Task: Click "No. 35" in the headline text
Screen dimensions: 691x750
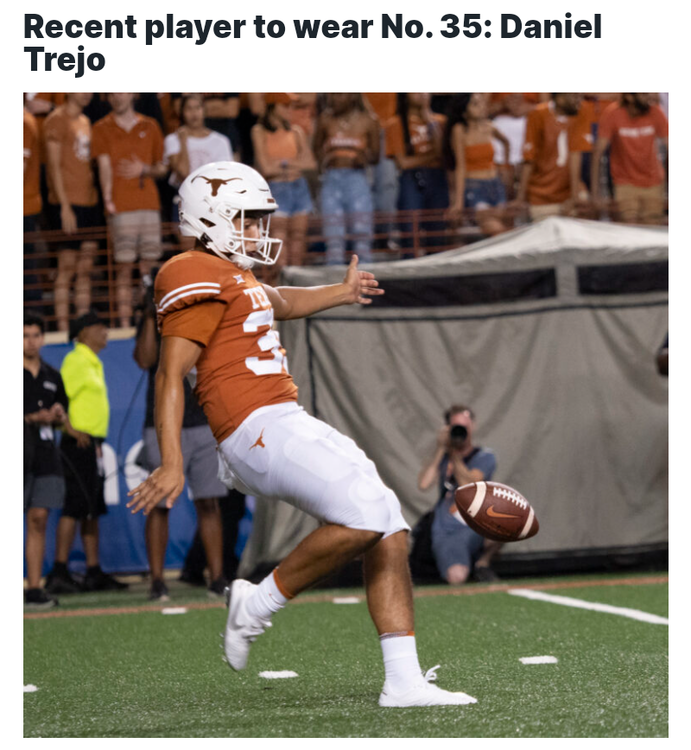Action: pos(430,27)
